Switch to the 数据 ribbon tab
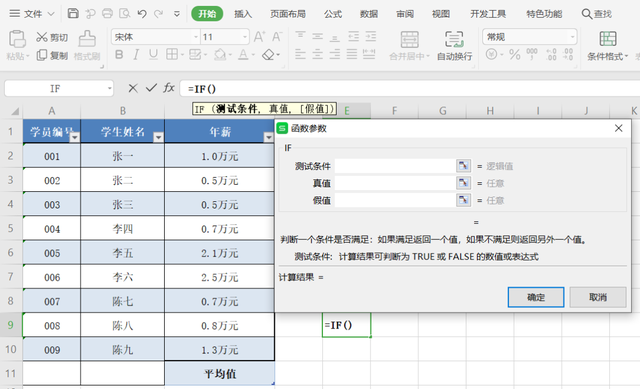Image resolution: width=640 pixels, height=389 pixels. (x=369, y=14)
